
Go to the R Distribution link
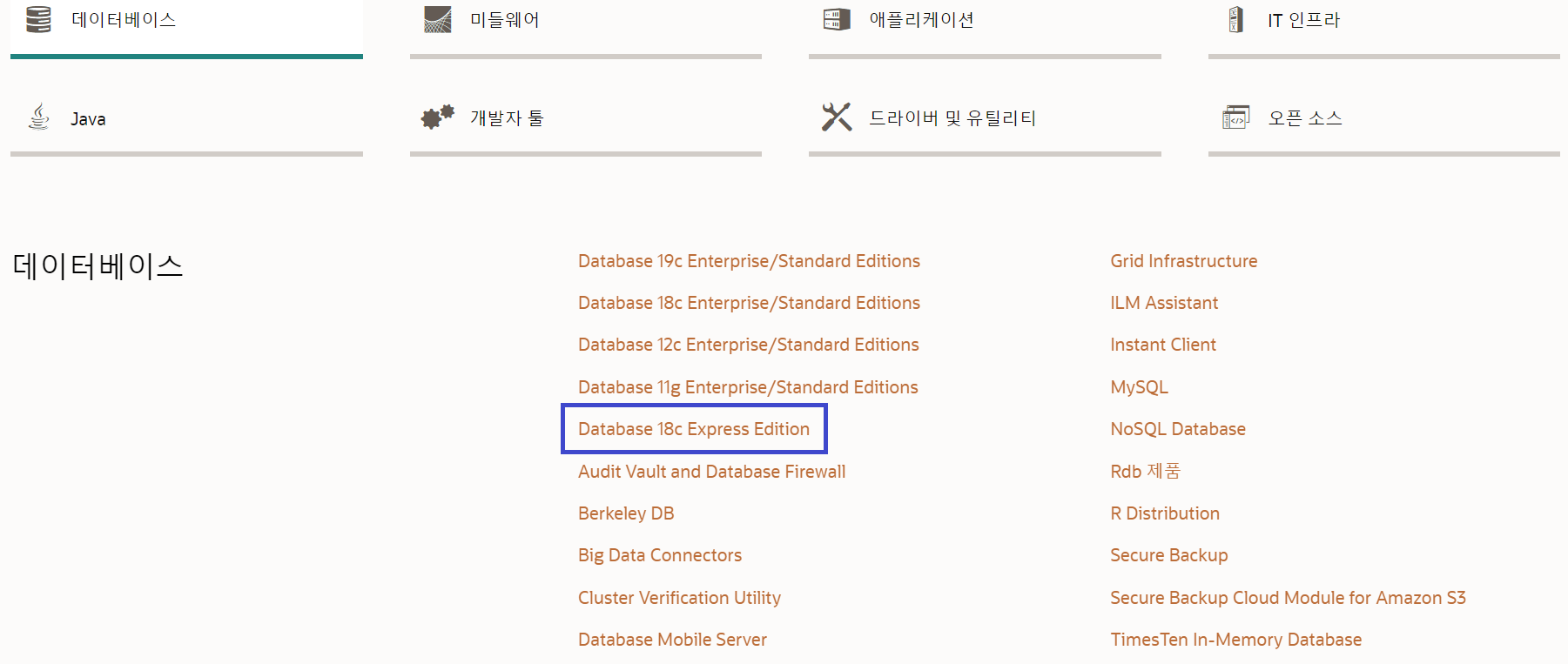click(x=1165, y=513)
